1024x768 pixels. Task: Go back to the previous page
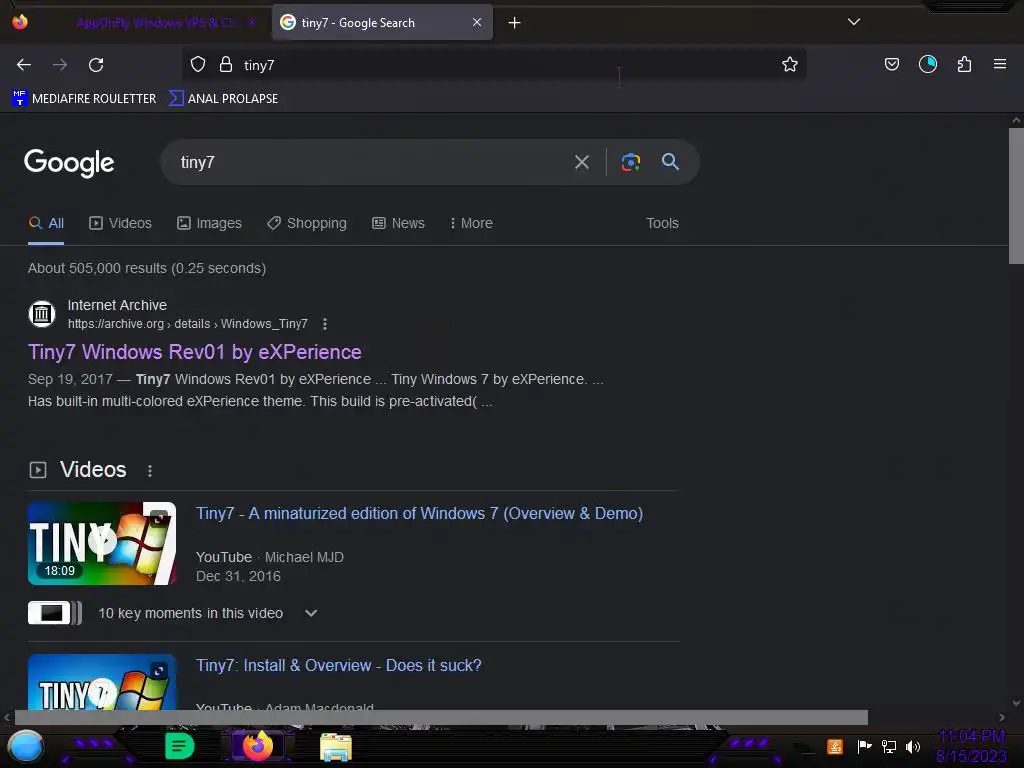(24, 65)
